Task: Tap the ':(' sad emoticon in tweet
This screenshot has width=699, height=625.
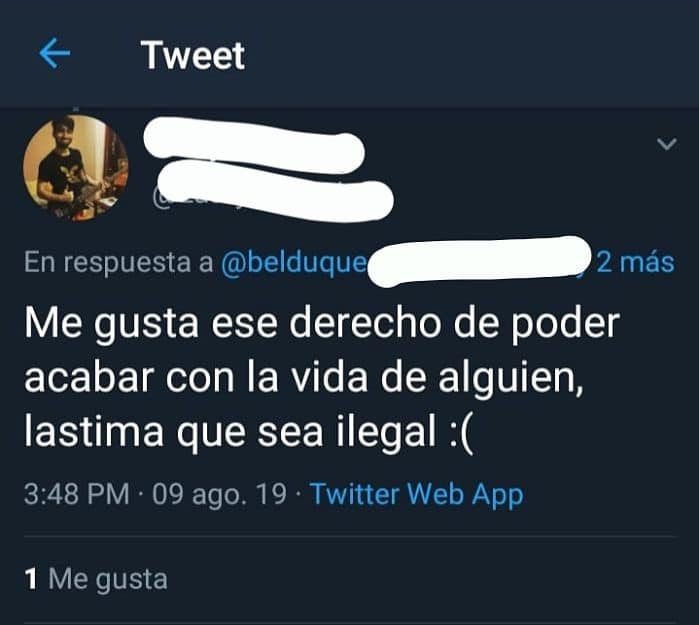Action: coord(459,433)
